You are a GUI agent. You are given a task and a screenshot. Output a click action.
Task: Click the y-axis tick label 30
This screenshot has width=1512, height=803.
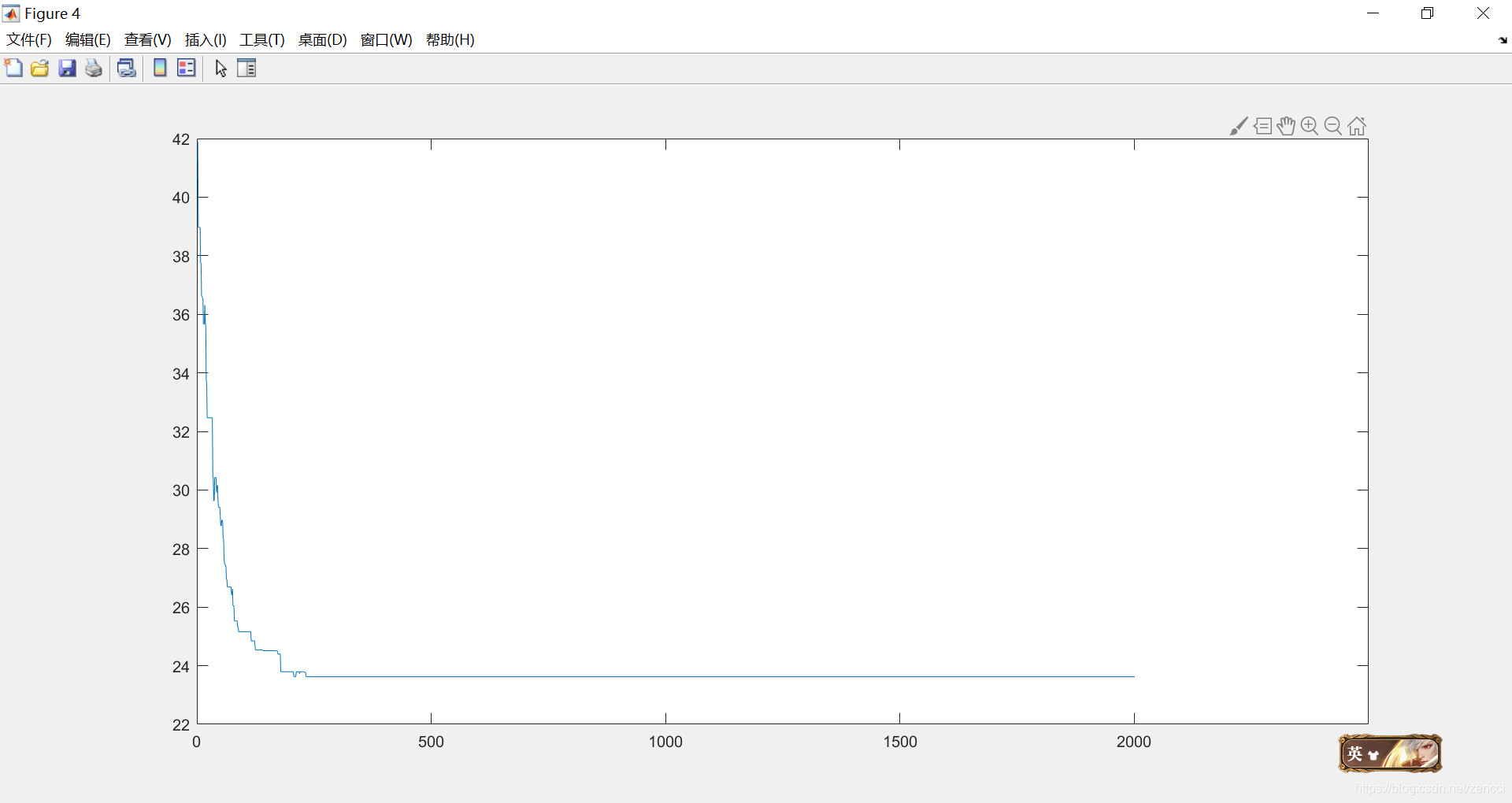click(x=181, y=490)
